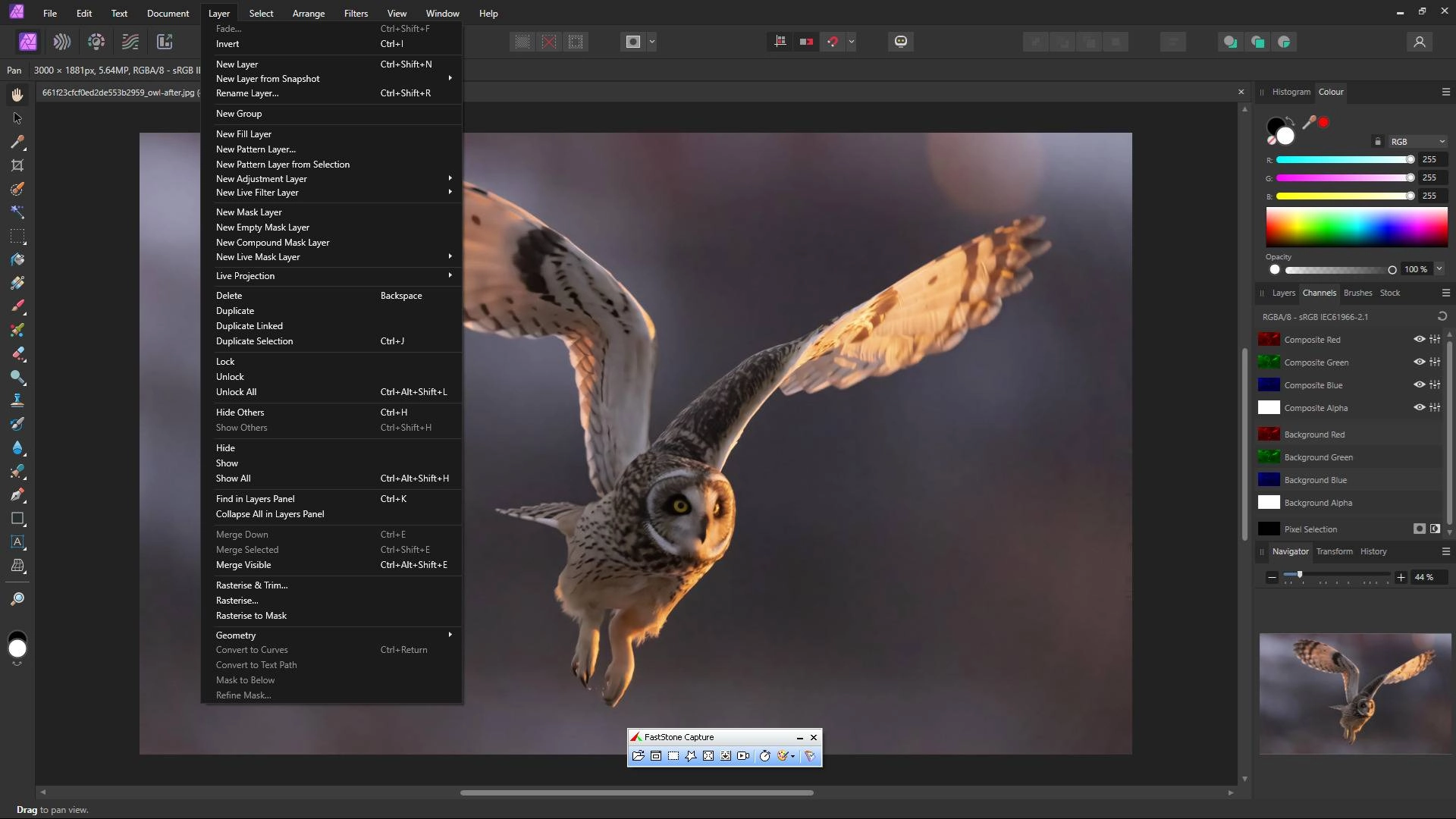Switch to the History tab
The width and height of the screenshot is (1456, 819).
coord(1373,551)
